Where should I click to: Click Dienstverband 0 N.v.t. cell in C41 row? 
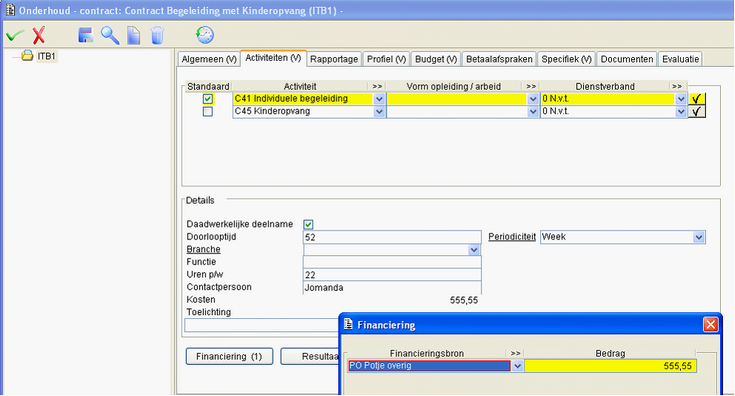point(608,99)
